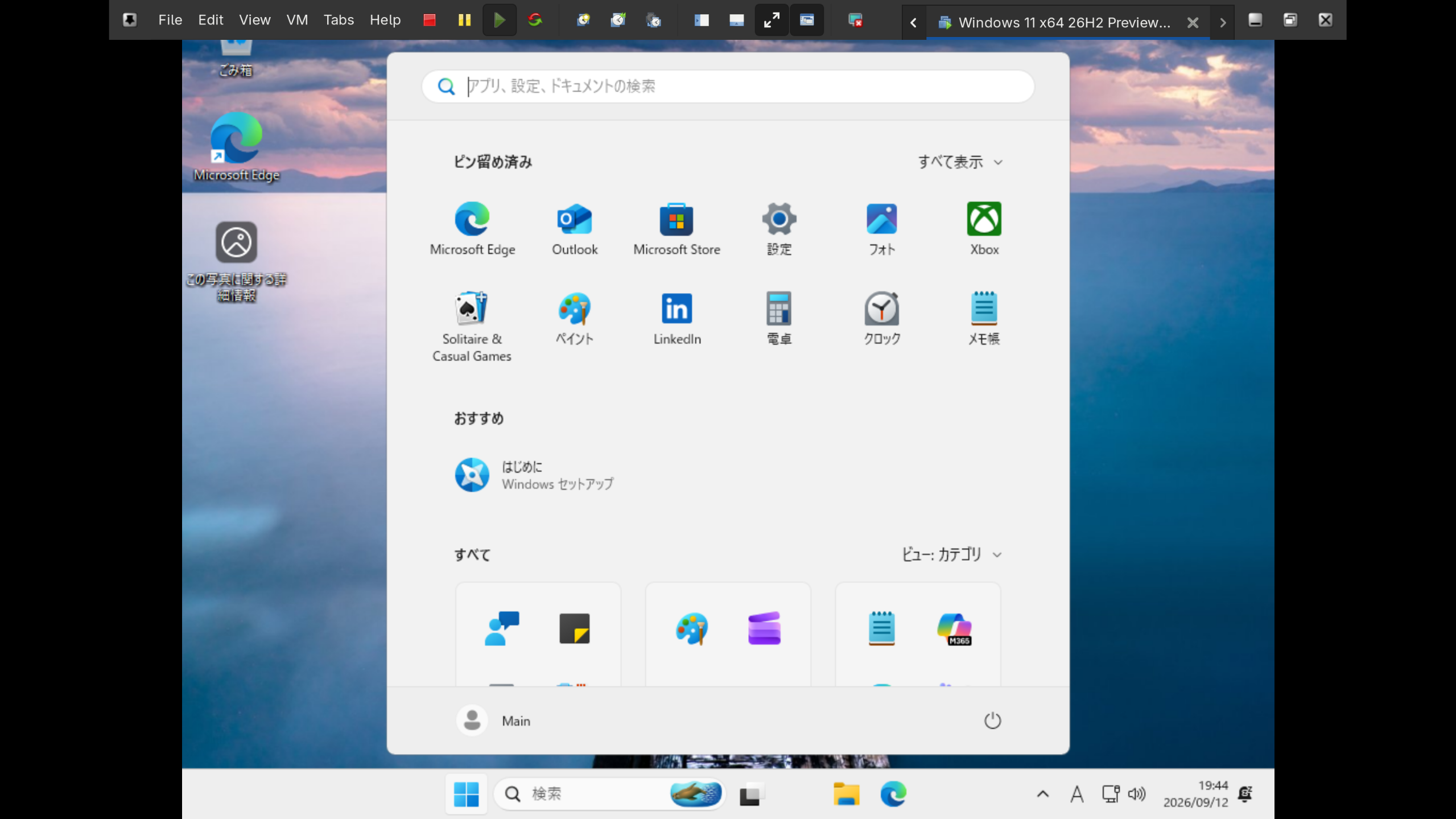Open the Help menu
This screenshot has height=819, width=1456.
385,20
